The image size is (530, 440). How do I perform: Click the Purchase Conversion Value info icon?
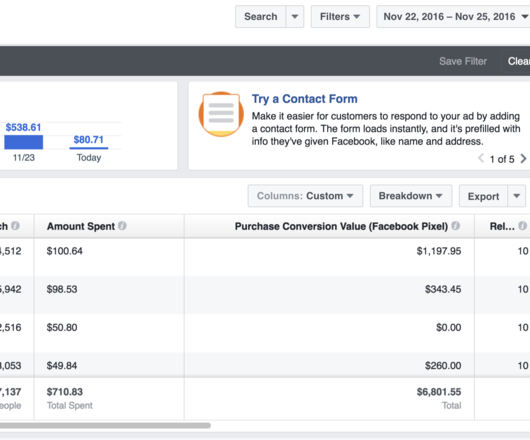[x=456, y=226]
